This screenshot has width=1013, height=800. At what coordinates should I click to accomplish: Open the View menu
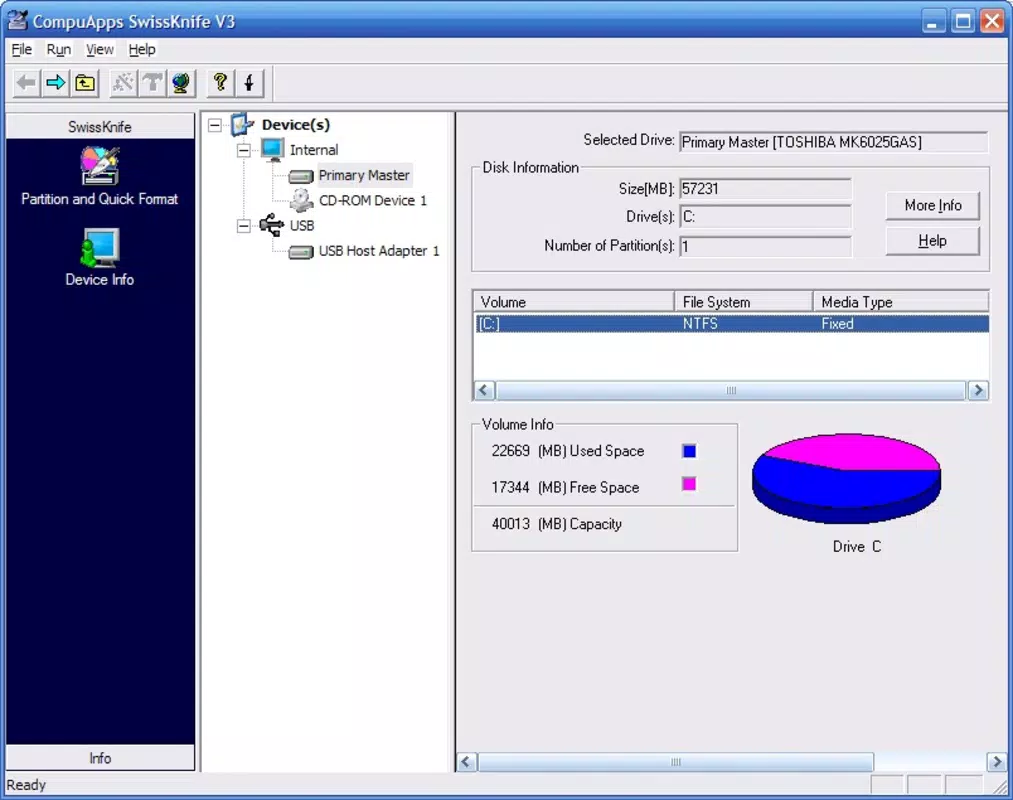pyautogui.click(x=99, y=49)
